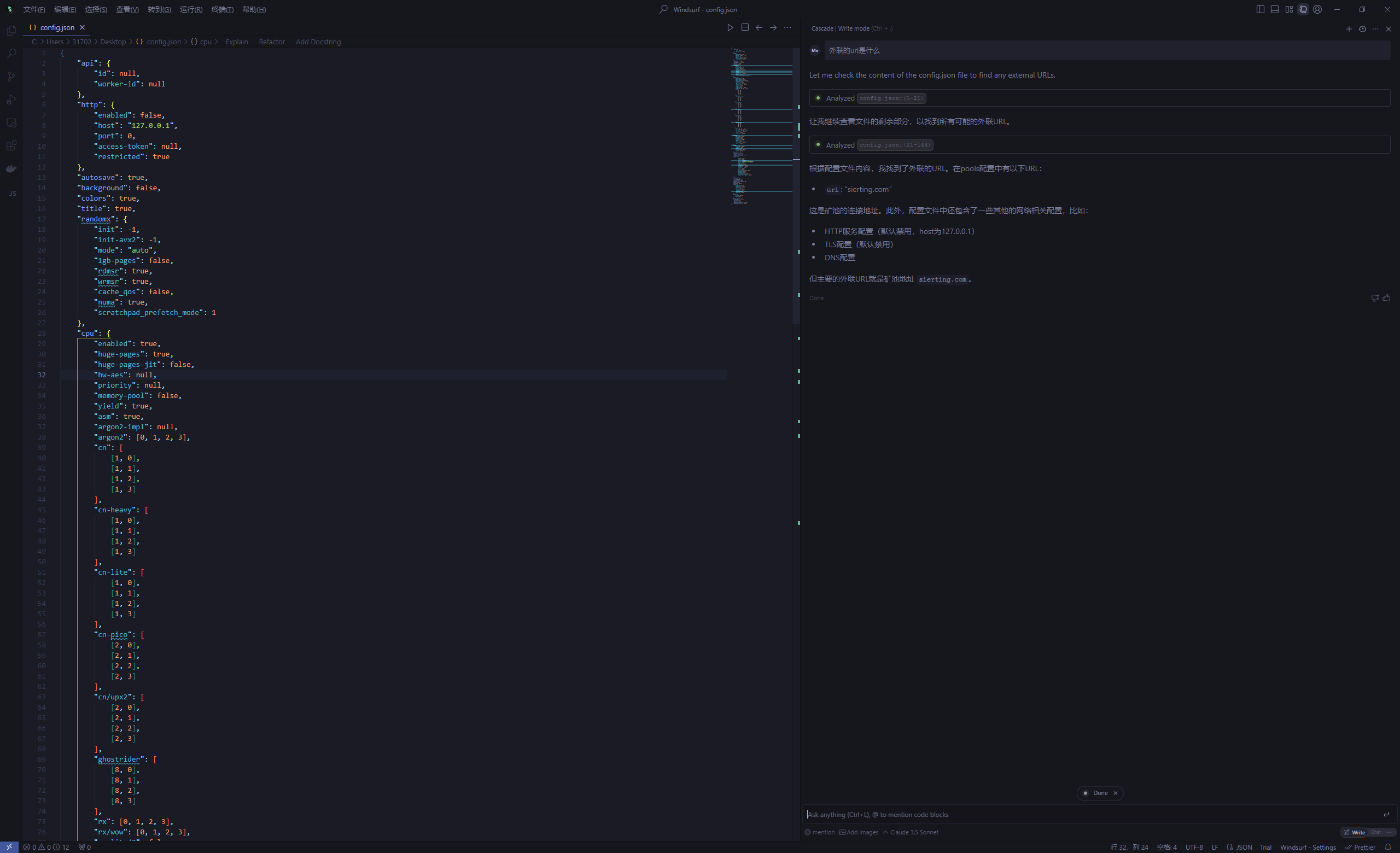
Task: Open the notifications bell icon
Action: (x=1387, y=847)
